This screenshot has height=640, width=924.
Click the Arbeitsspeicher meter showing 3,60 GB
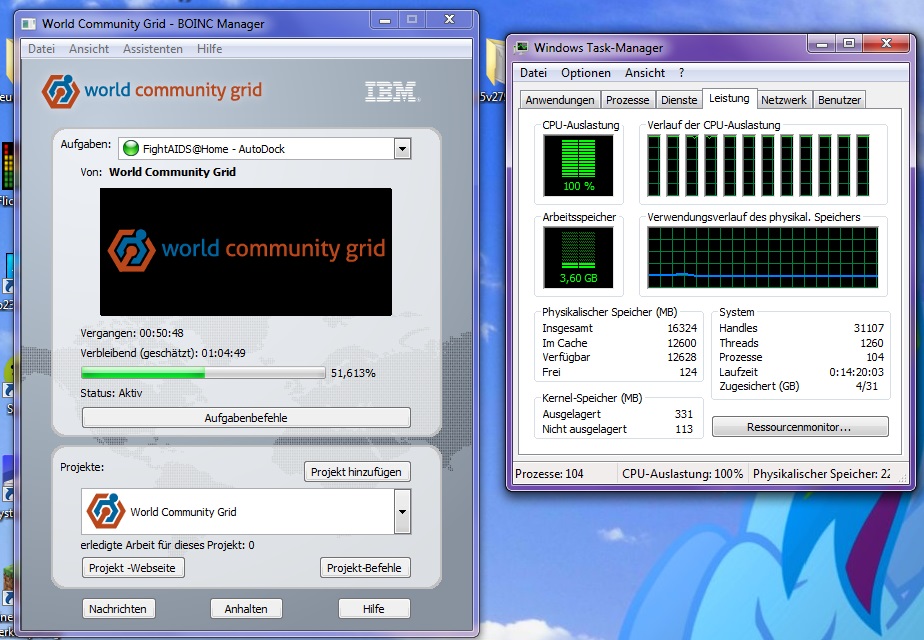578,257
